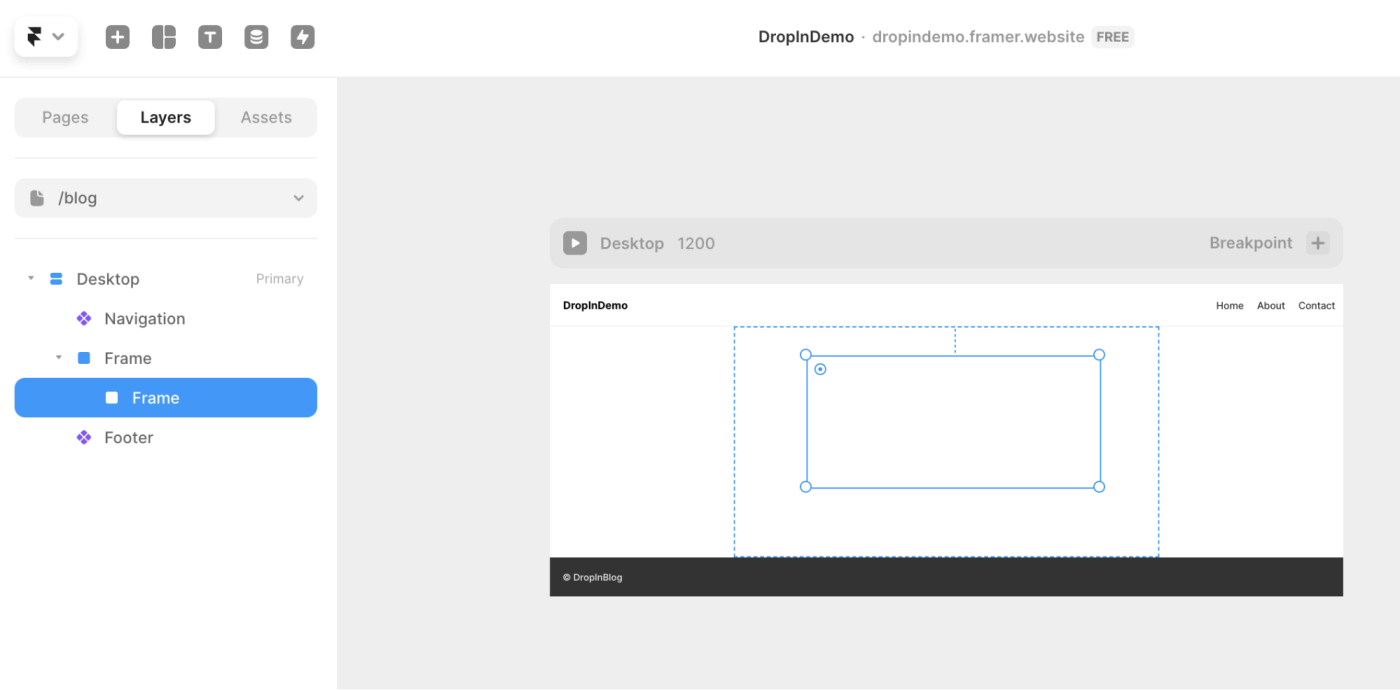Click the top-right resize handle of frame
Viewport: 1400px width, 690px height.
point(1099,355)
